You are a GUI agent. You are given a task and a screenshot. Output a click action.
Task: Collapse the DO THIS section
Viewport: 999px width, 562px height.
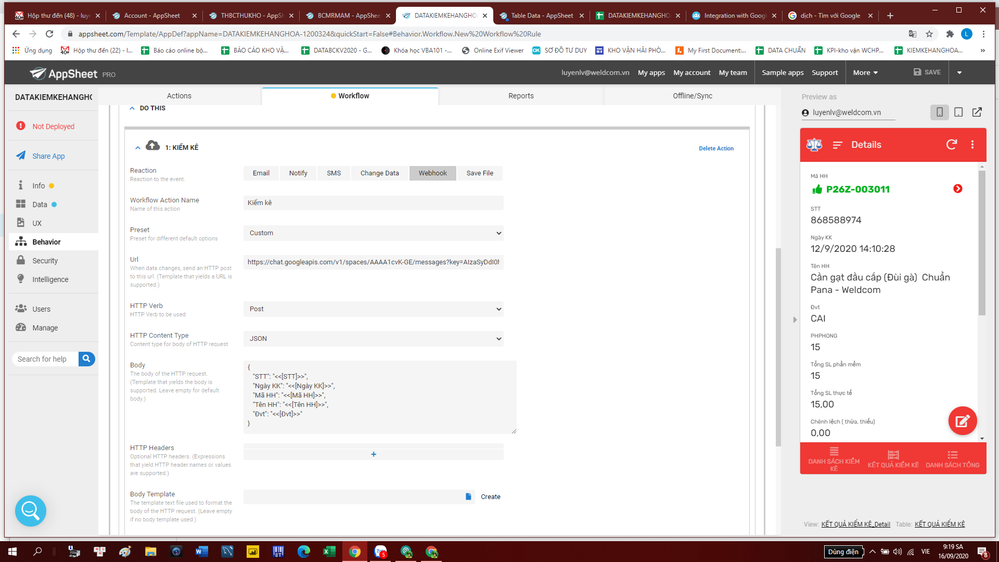[132, 108]
